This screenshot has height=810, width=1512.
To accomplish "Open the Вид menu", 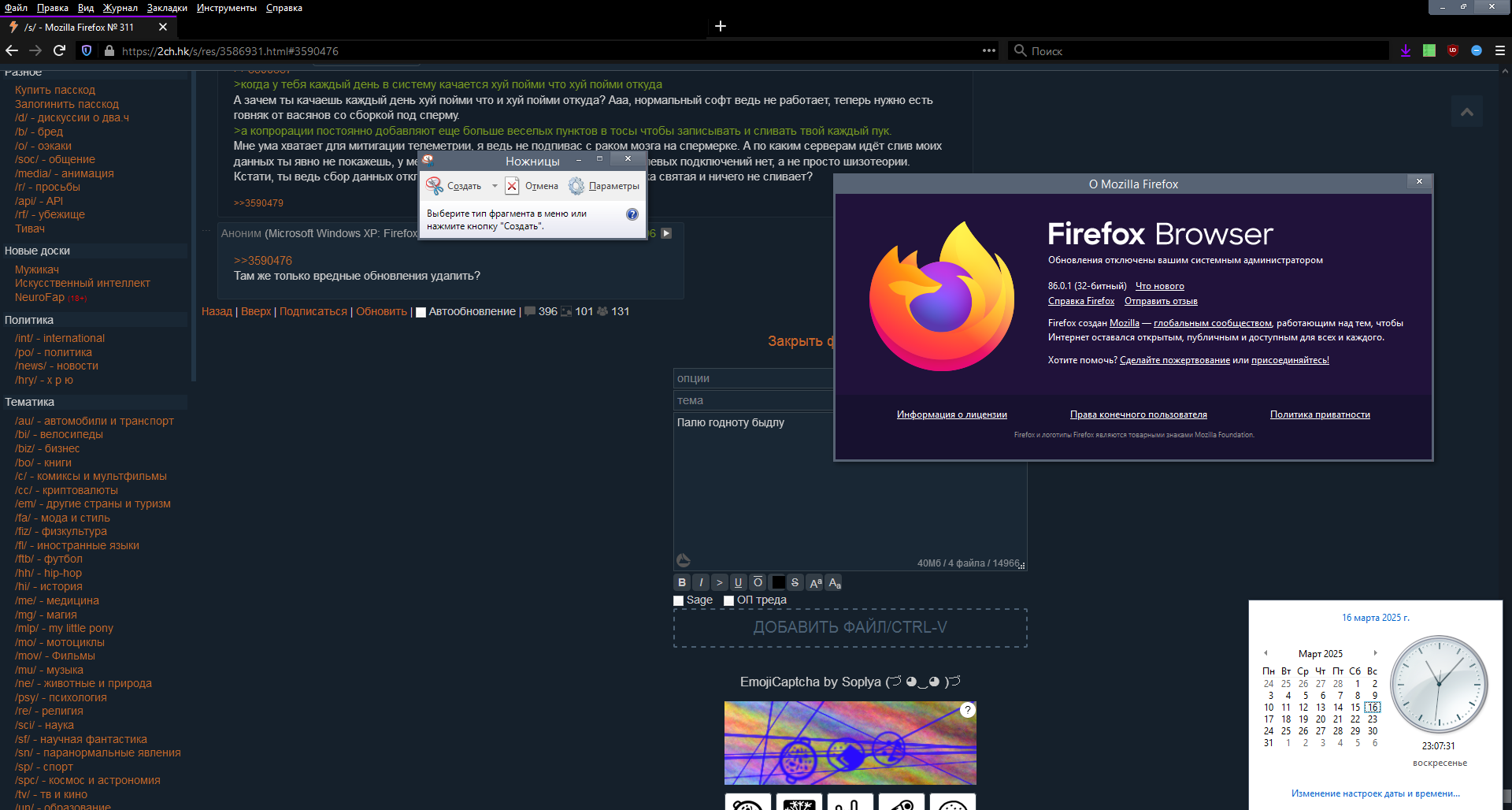I will click(86, 8).
